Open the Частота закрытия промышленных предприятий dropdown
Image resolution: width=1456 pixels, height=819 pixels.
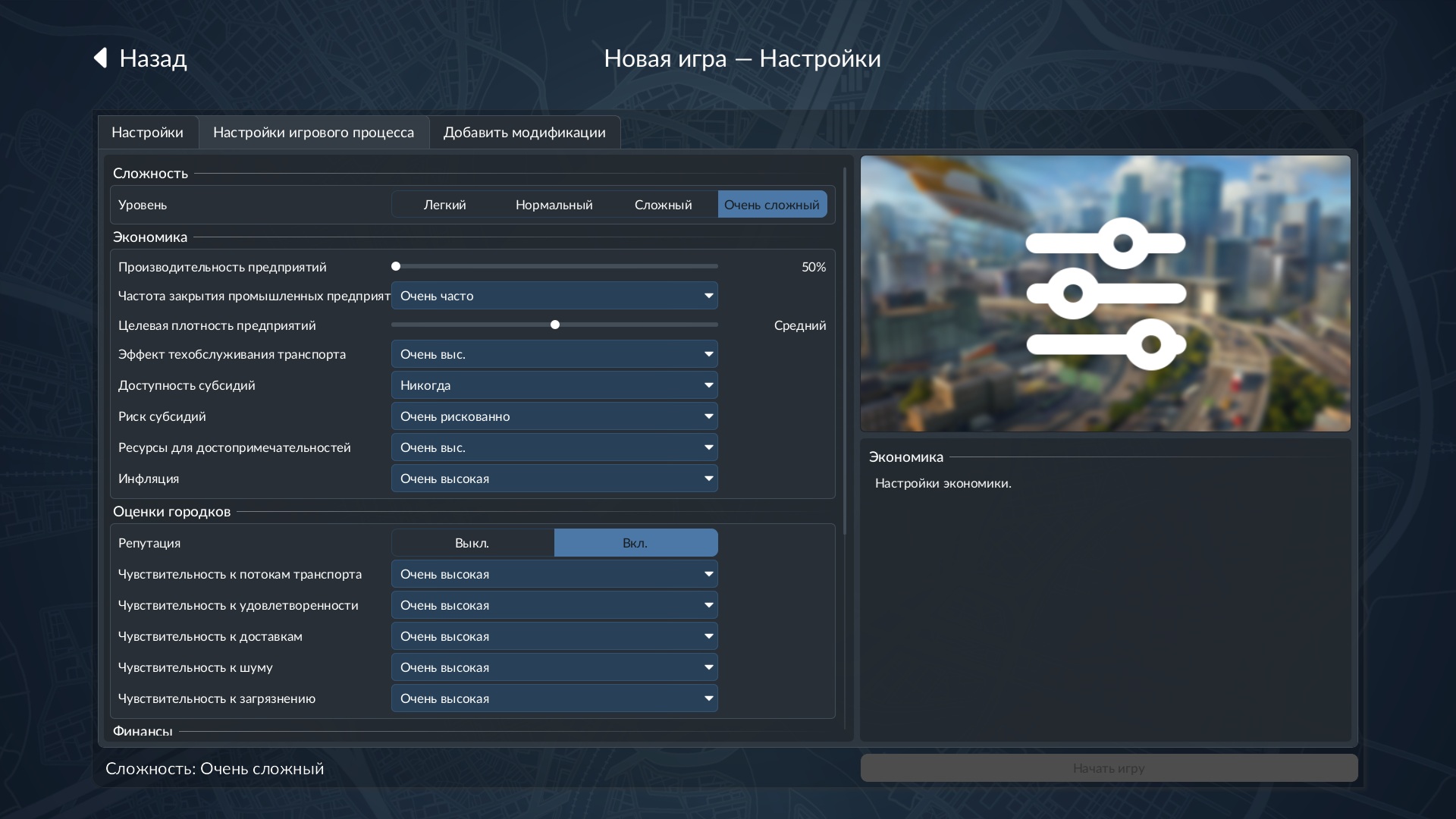[x=554, y=296]
